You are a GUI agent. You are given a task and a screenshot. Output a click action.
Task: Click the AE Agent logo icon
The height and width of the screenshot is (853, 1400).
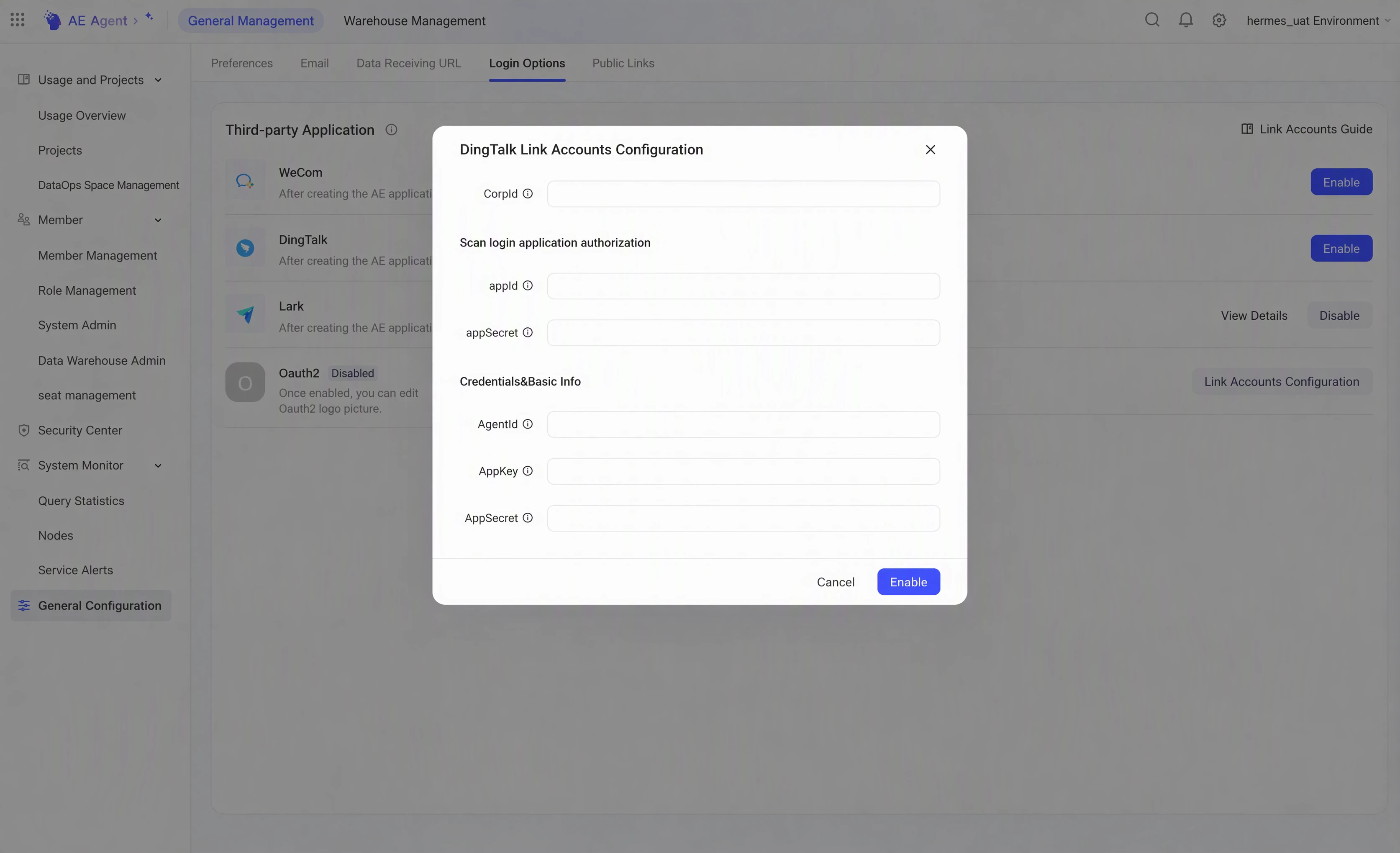[52, 20]
